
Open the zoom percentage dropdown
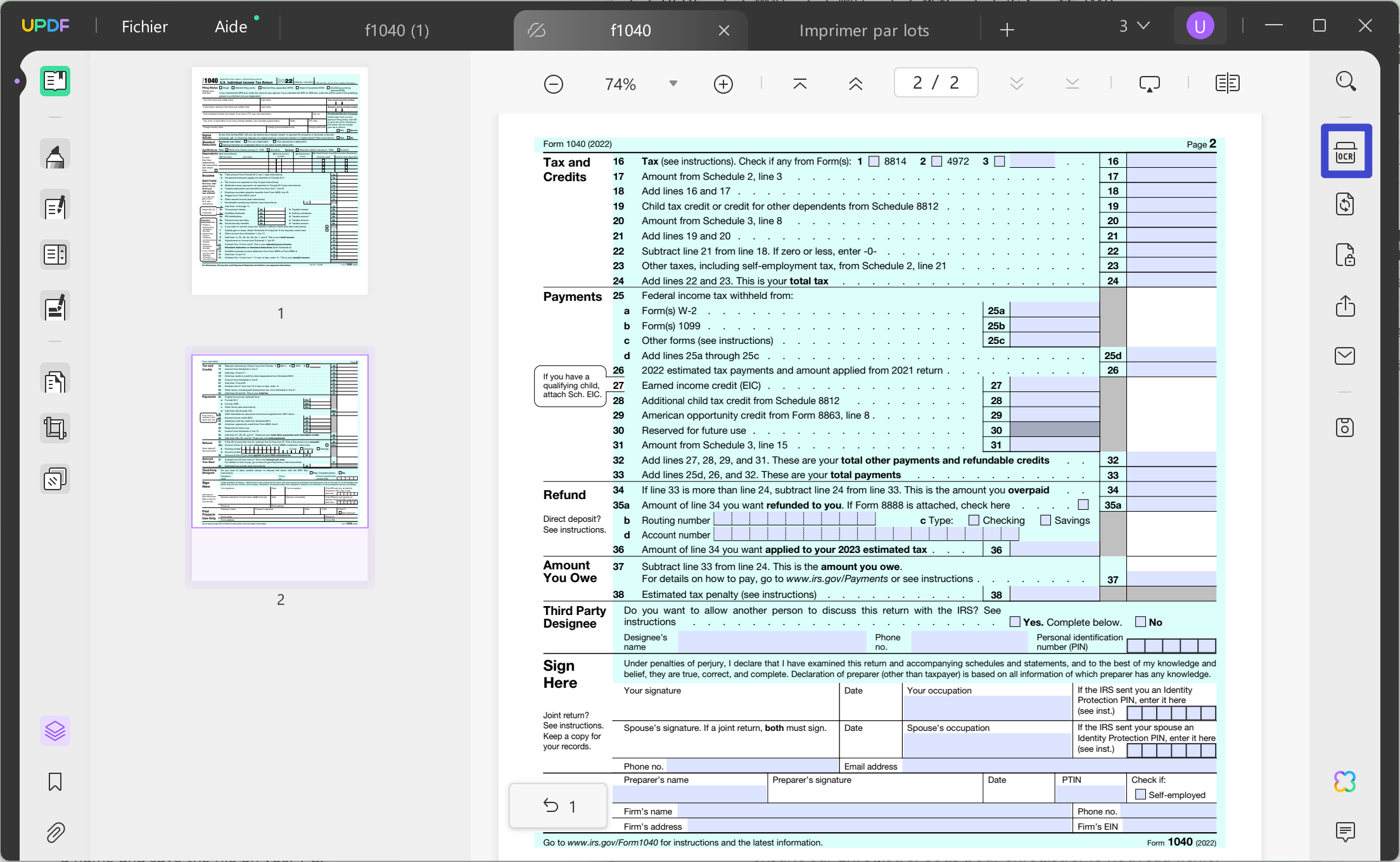coord(673,83)
